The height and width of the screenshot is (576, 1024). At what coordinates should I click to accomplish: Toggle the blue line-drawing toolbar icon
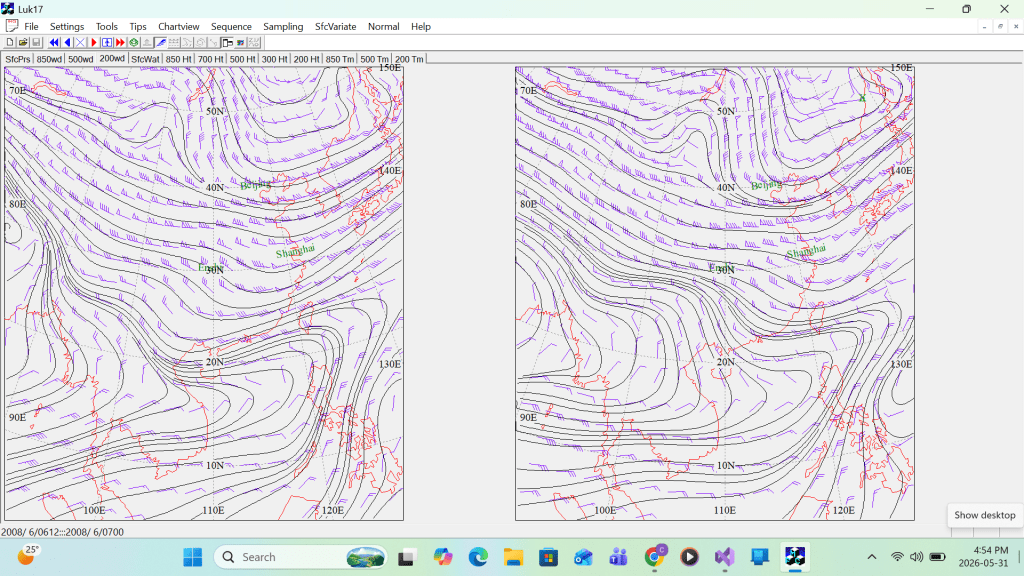pyautogui.click(x=161, y=42)
